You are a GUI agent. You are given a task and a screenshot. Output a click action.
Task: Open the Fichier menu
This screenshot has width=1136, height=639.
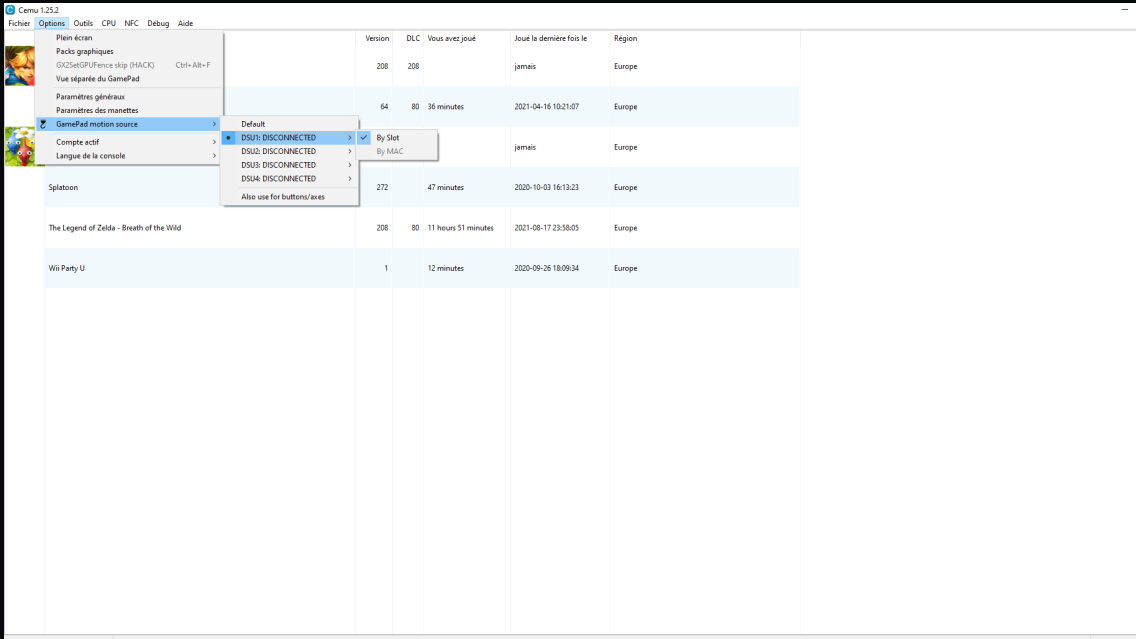click(x=19, y=23)
